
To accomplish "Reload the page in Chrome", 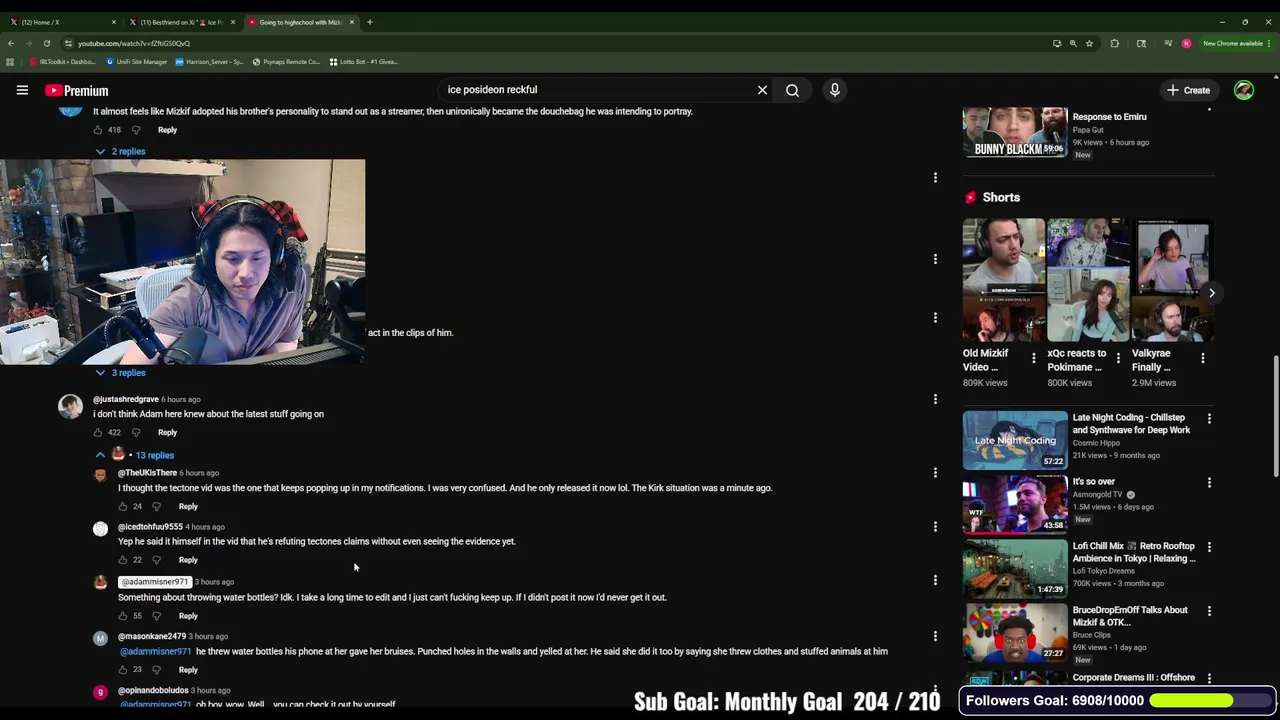I will click(46, 43).
